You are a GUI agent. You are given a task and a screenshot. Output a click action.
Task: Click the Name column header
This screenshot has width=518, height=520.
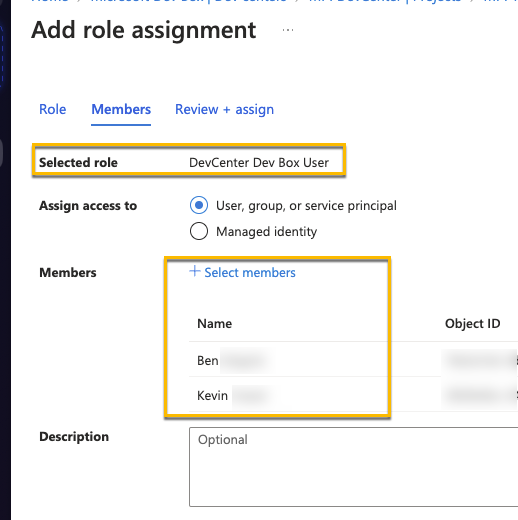click(215, 324)
